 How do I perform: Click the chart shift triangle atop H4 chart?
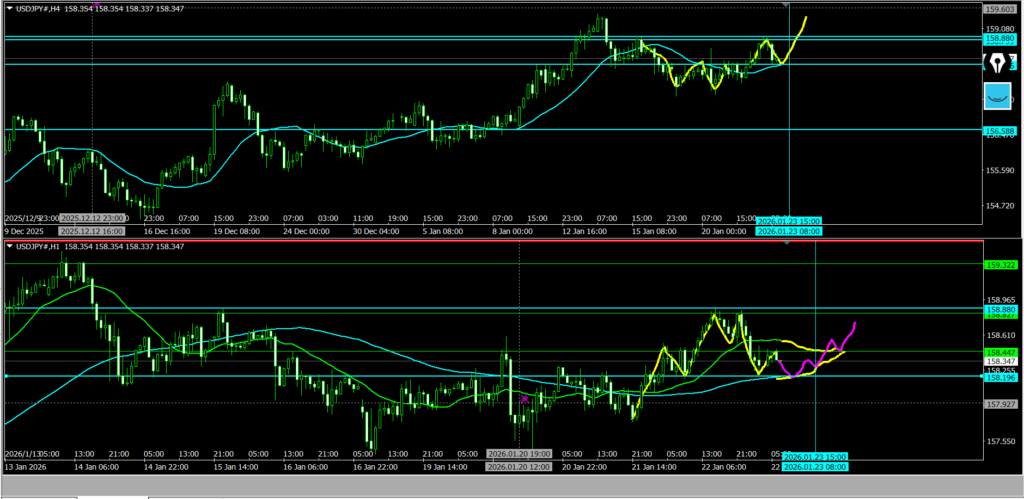788,6
